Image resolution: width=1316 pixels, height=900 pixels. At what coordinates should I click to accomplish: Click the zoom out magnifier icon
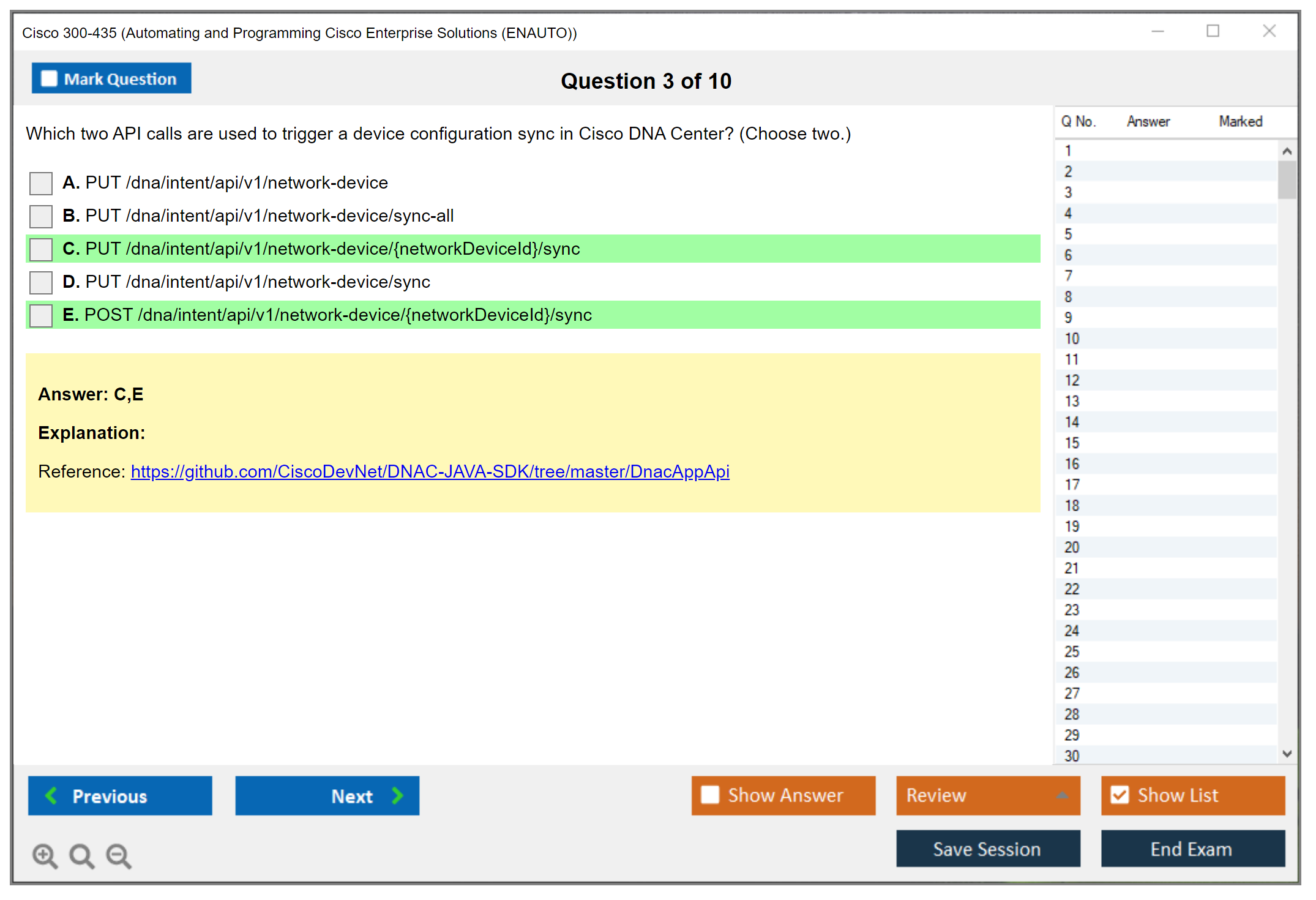(x=119, y=855)
